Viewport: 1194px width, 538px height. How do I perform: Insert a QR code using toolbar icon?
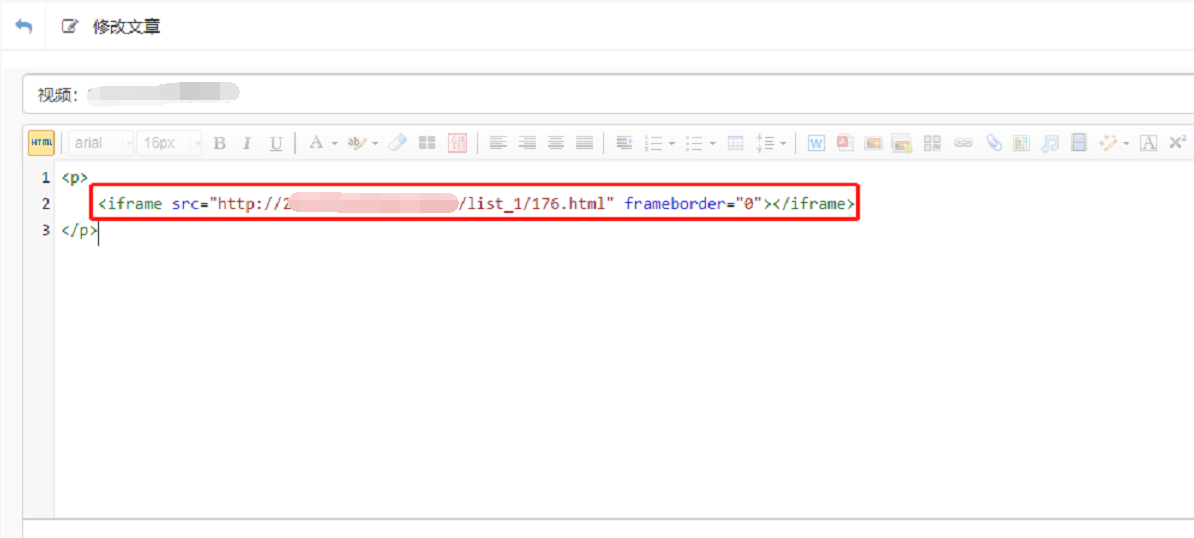pos(932,143)
